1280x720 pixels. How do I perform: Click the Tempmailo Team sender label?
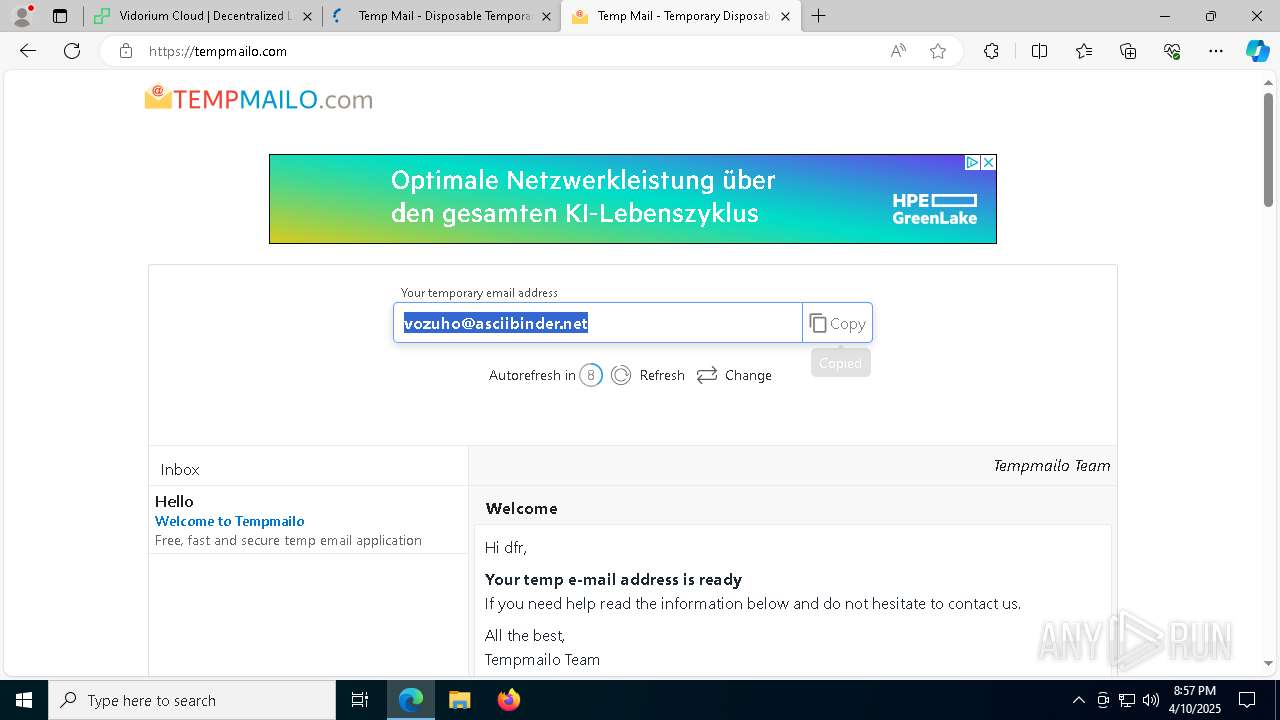click(x=1052, y=465)
